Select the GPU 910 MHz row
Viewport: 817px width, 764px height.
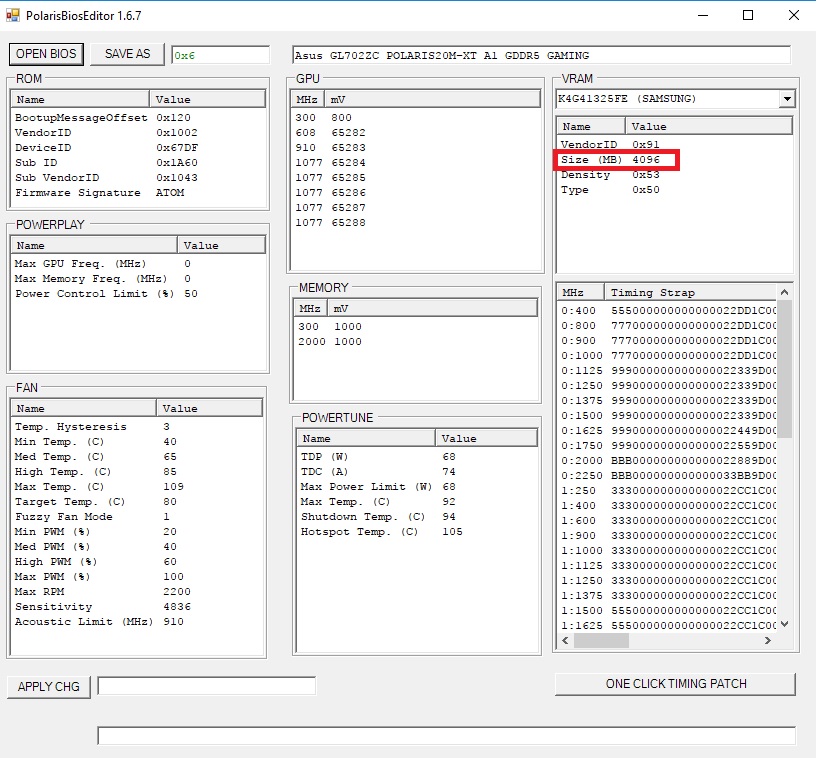coord(415,148)
